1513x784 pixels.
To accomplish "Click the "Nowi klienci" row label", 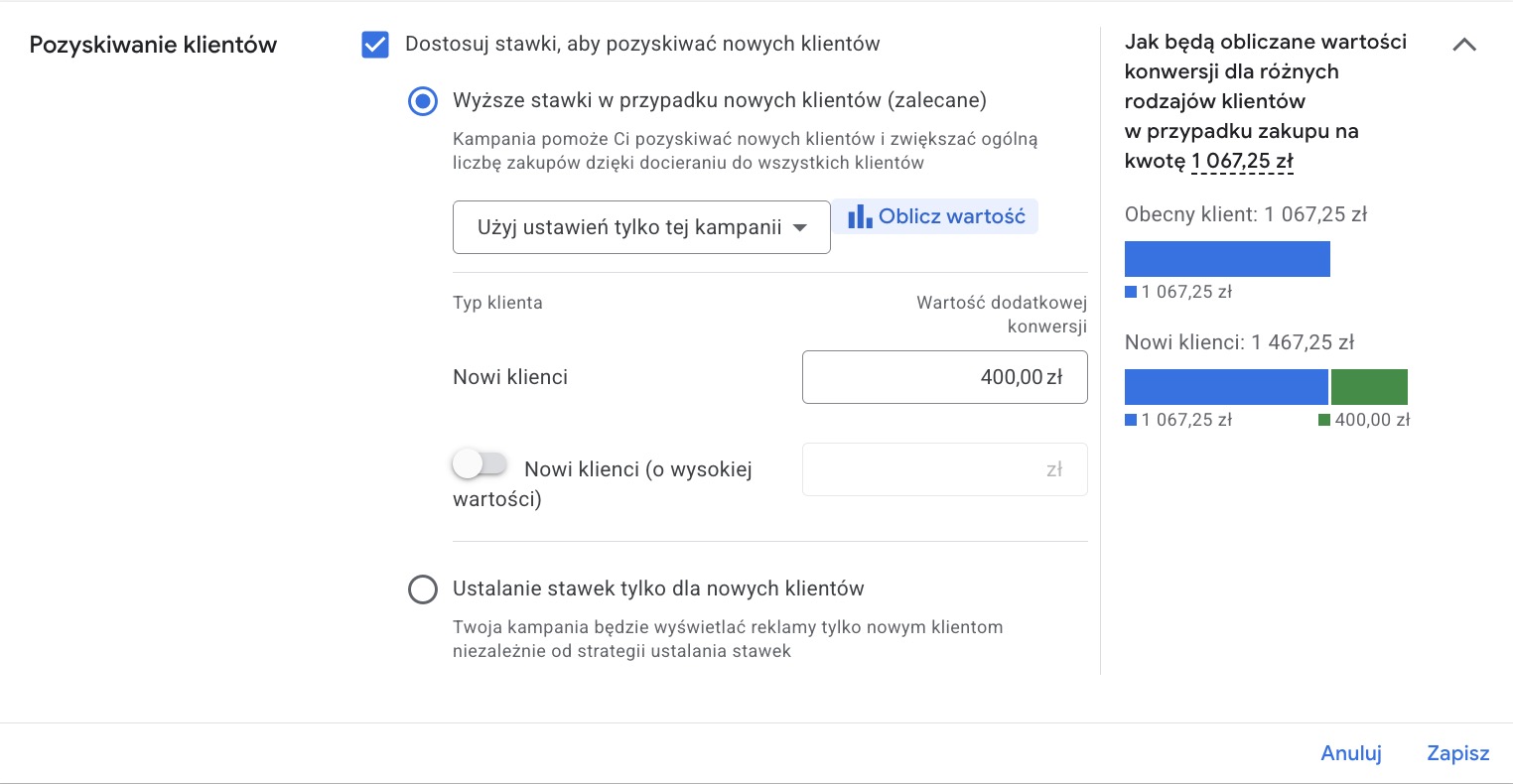I will [x=510, y=377].
